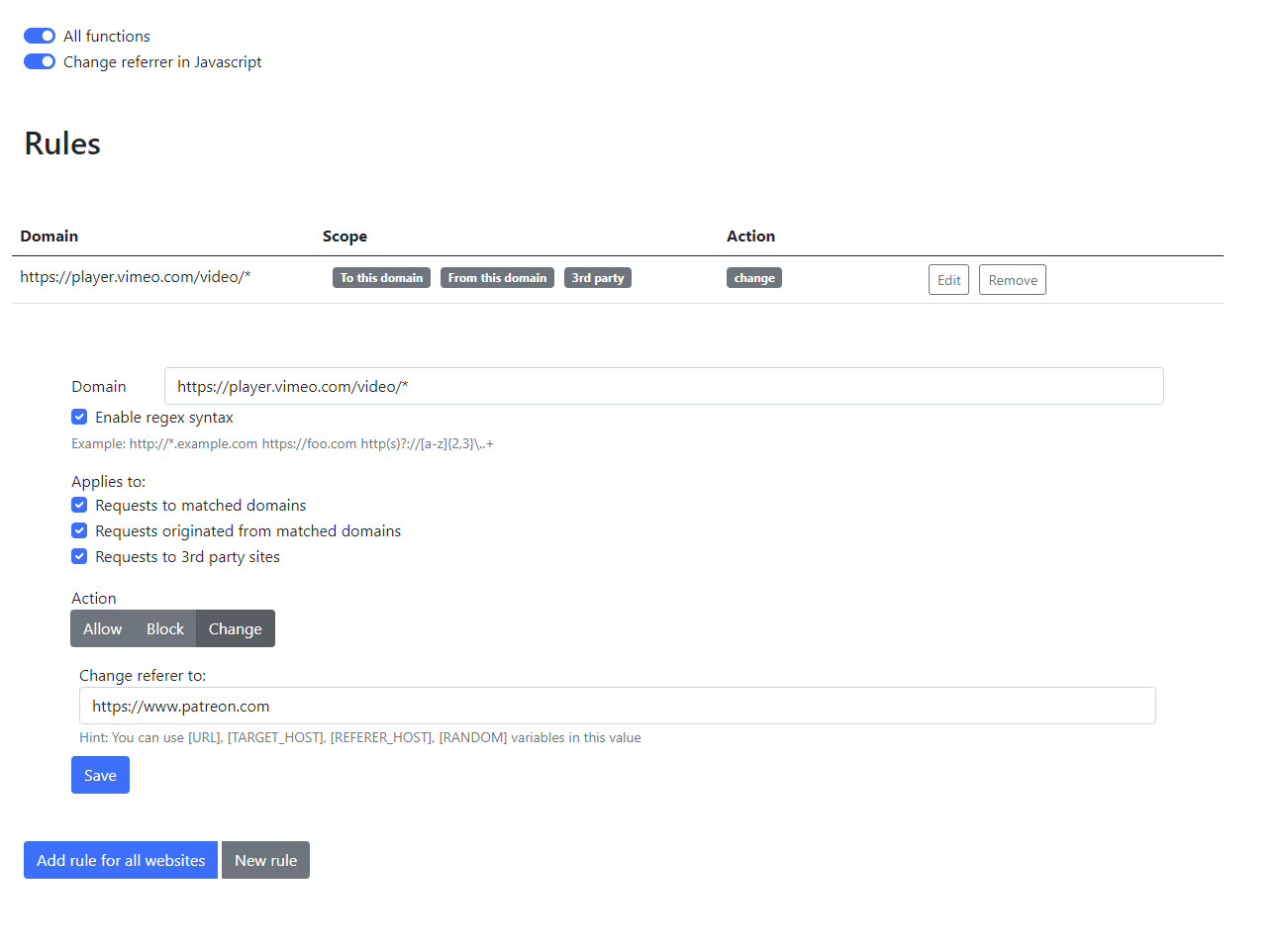The width and height of the screenshot is (1282, 952).
Task: Toggle Change referrer in Javascript switch
Action: point(40,61)
